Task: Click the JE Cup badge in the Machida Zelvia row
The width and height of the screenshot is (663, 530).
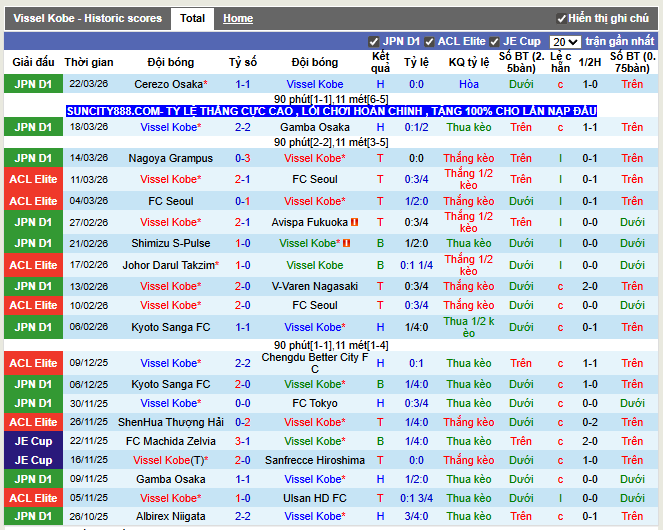Action: [x=33, y=441]
